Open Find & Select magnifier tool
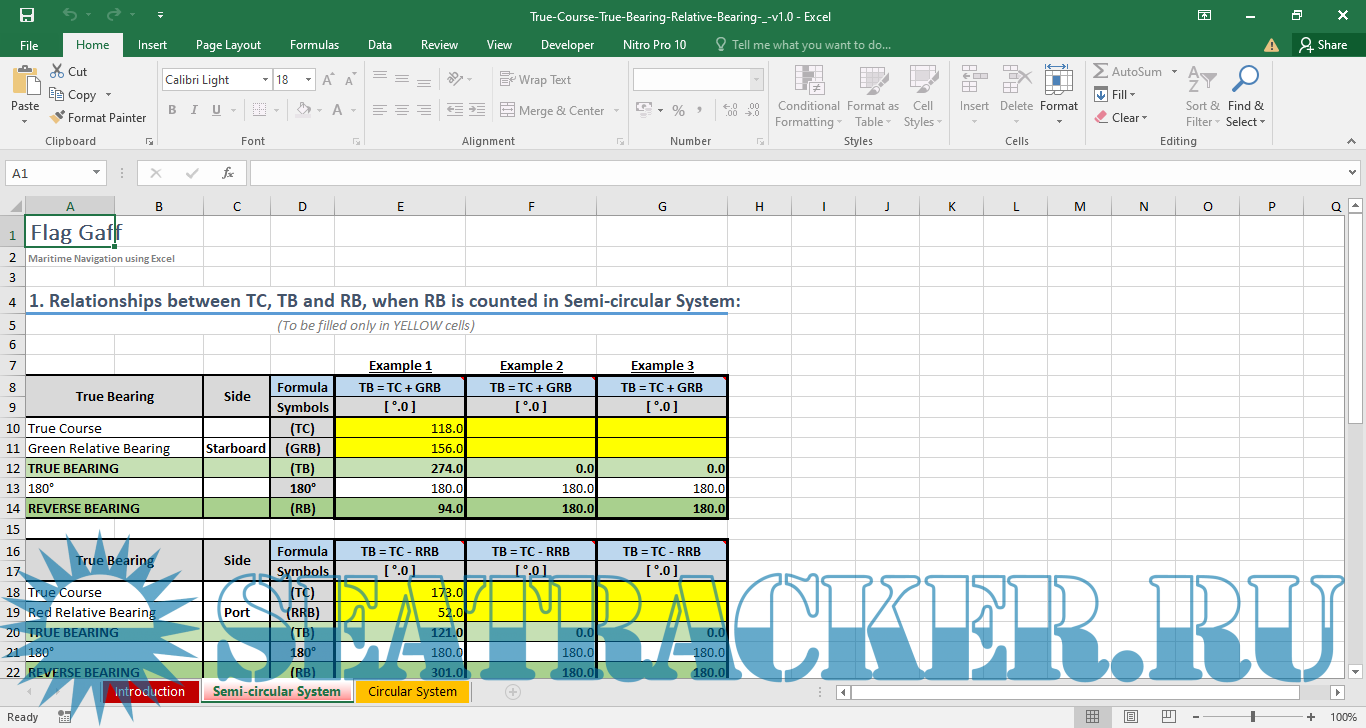 pos(1245,80)
